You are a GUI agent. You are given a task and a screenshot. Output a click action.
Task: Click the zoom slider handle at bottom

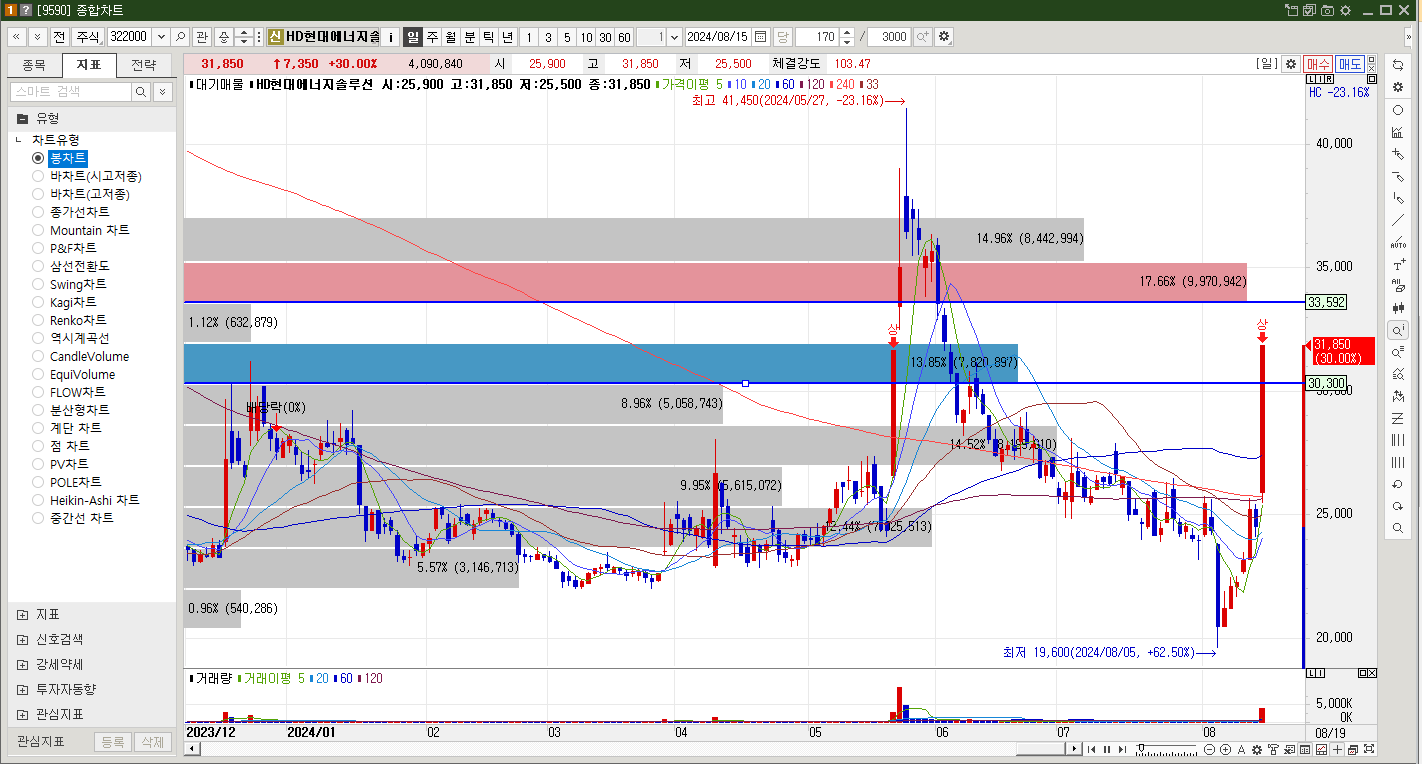[x=1141, y=747]
